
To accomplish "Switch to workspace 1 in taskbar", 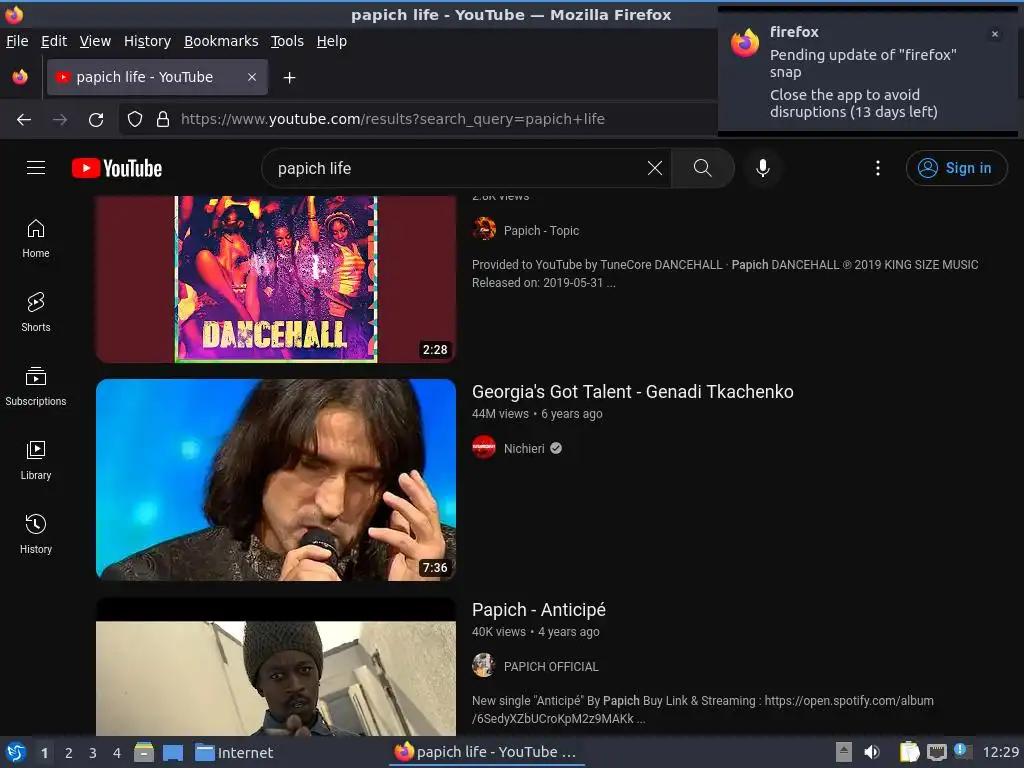I will [44, 753].
